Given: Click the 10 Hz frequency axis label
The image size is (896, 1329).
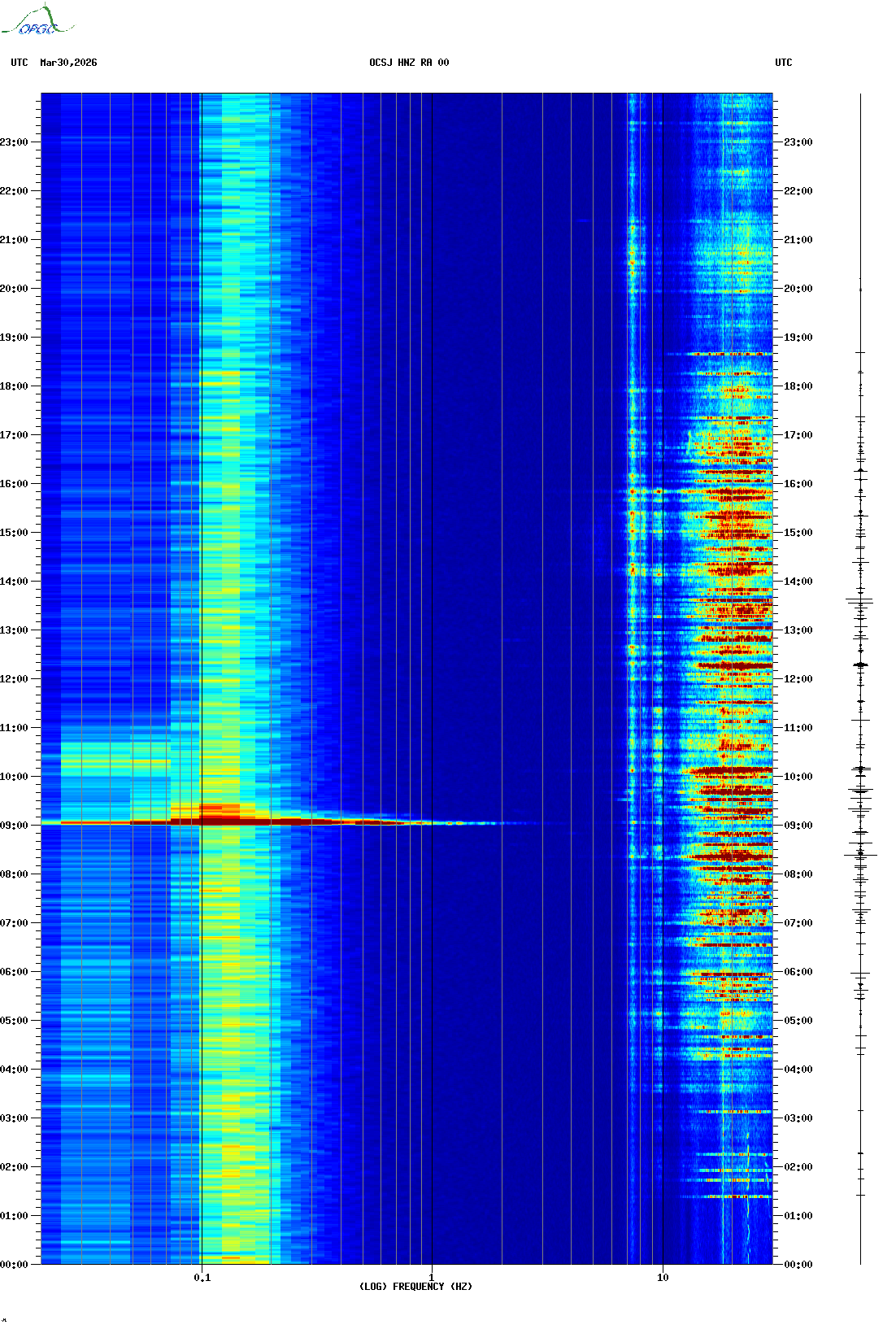Looking at the screenshot, I should pos(663,1277).
